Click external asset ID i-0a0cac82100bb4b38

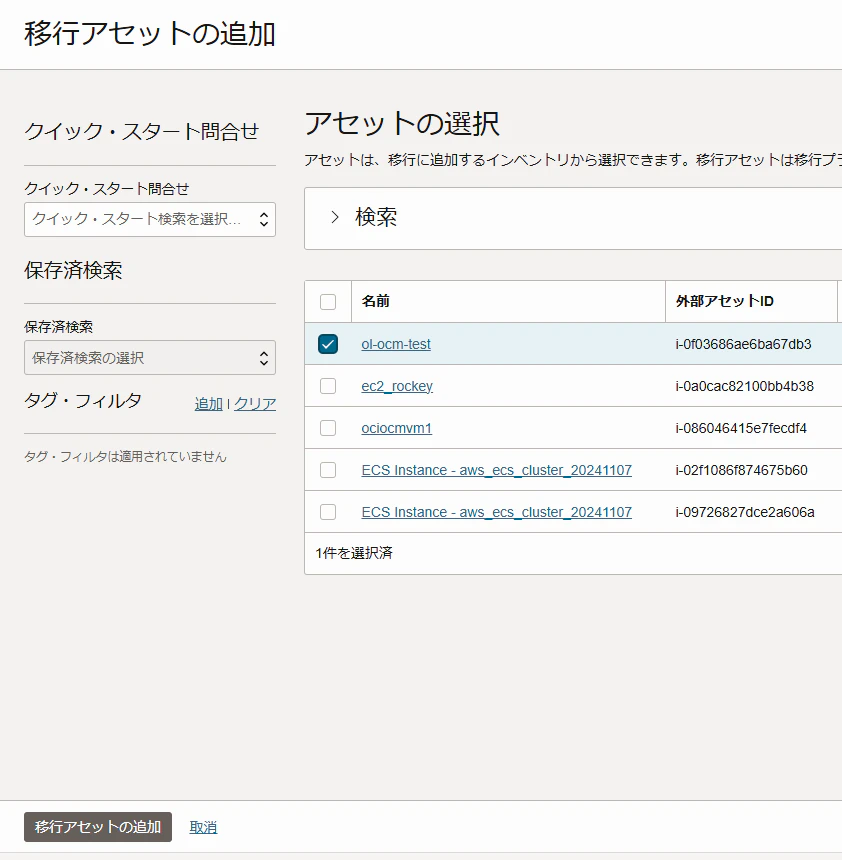[x=744, y=386]
